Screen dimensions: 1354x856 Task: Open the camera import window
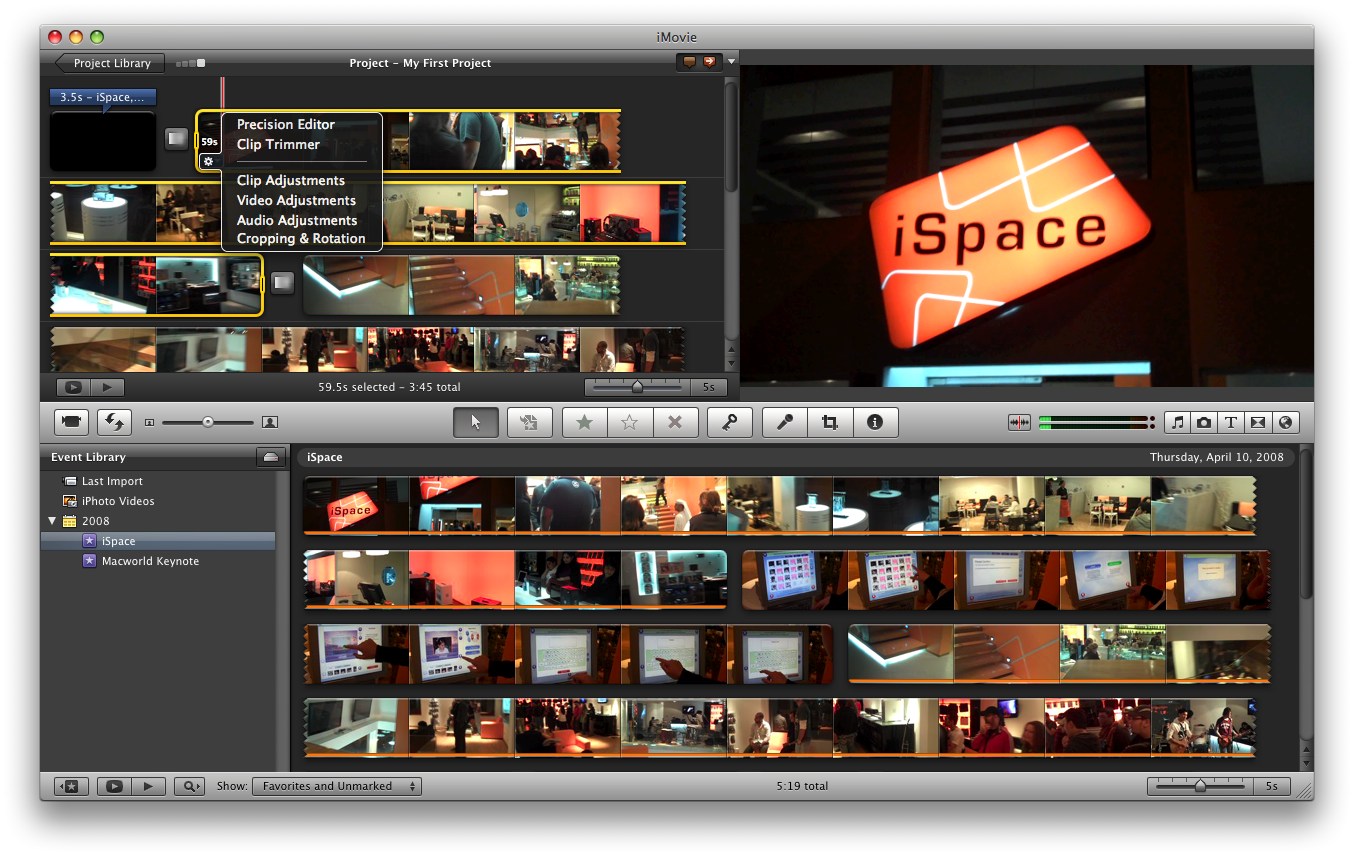tap(71, 422)
